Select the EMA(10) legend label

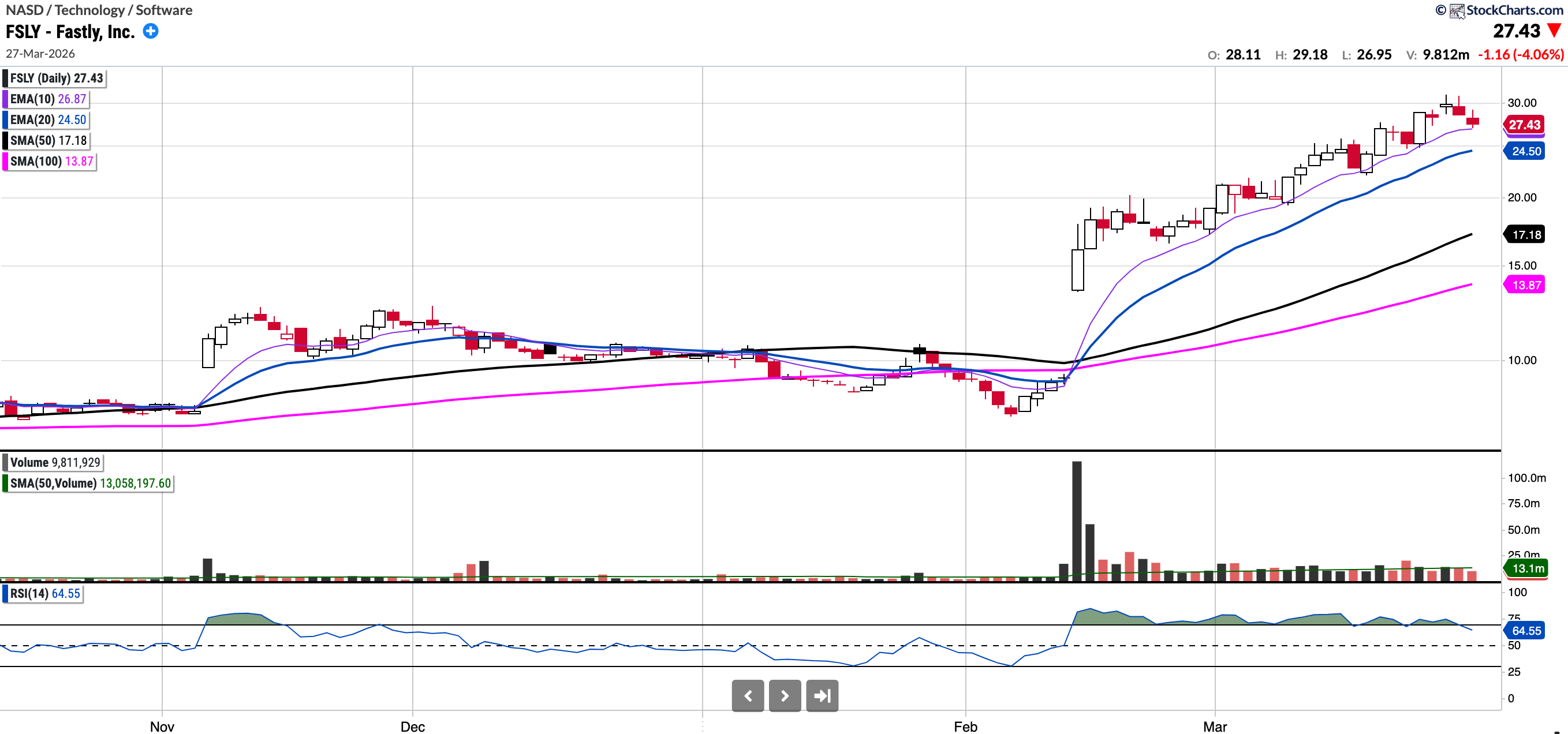47,99
